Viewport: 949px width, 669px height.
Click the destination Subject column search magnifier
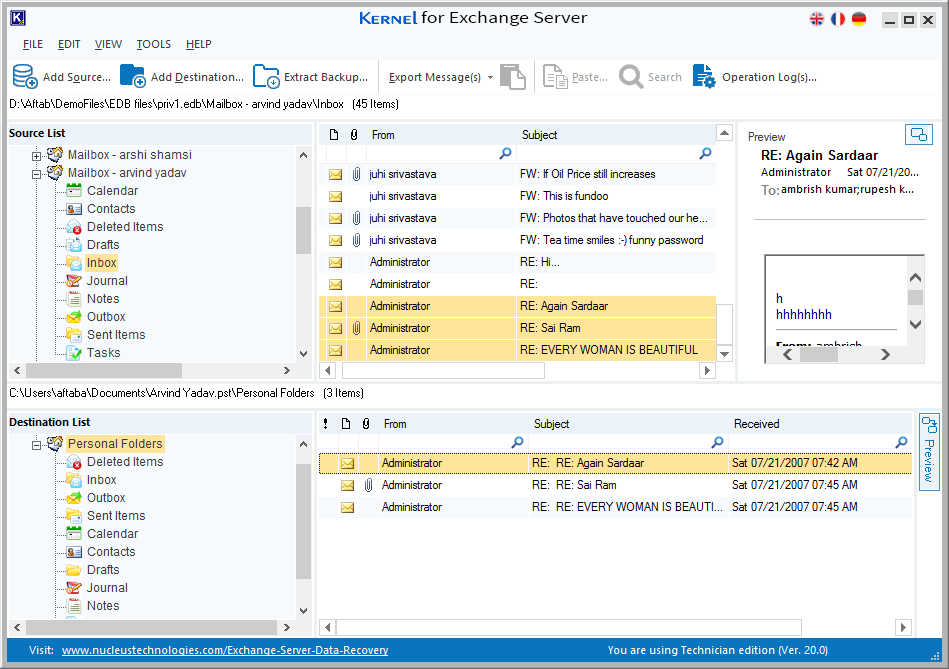click(x=717, y=443)
